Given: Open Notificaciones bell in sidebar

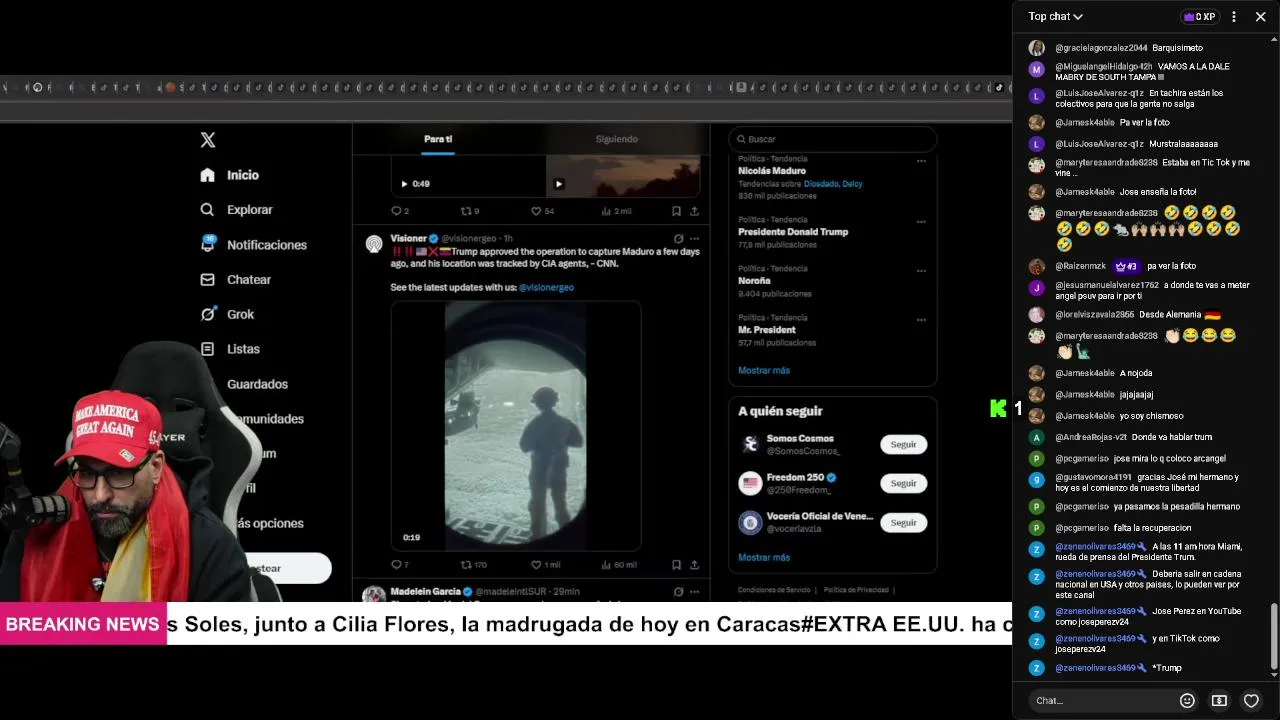Looking at the screenshot, I should pos(208,243).
